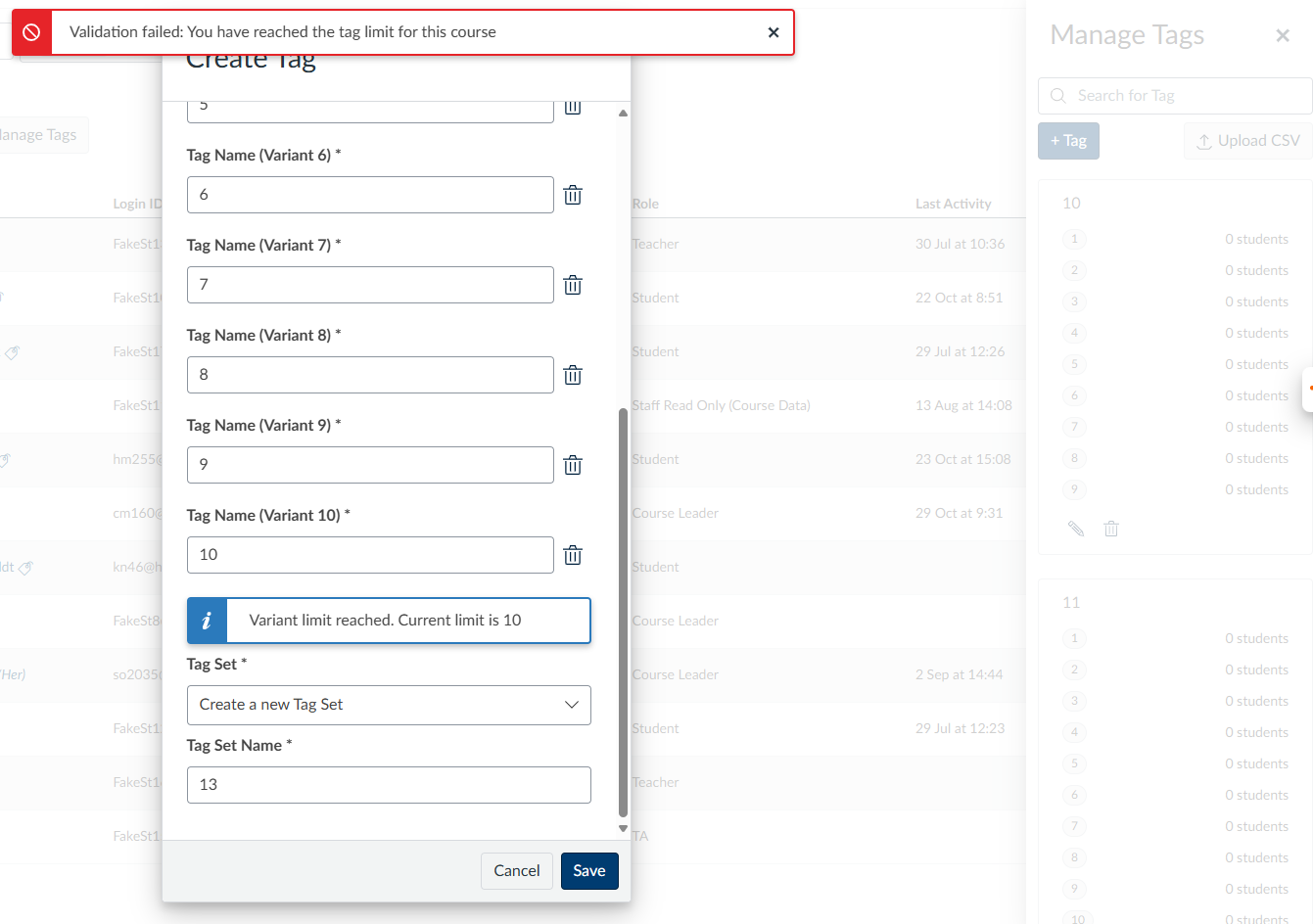
Task: Click the tag set 11 heading
Action: click(1071, 603)
